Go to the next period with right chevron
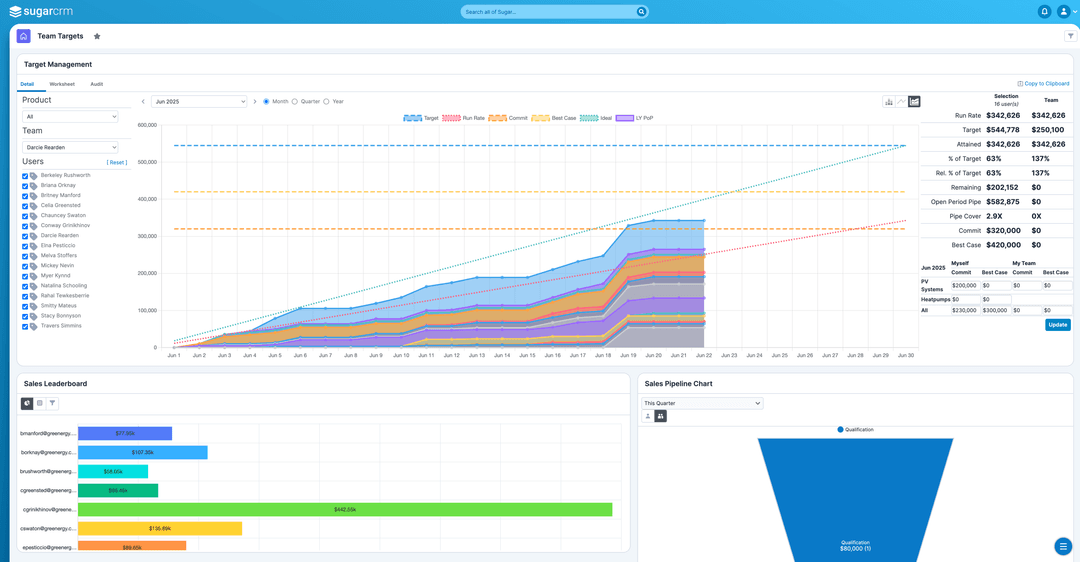This screenshot has height=562, width=1080. point(254,101)
